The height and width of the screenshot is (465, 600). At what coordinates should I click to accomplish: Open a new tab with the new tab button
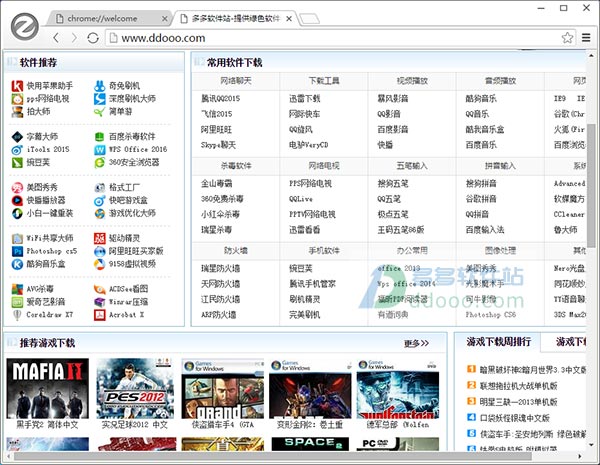point(309,18)
